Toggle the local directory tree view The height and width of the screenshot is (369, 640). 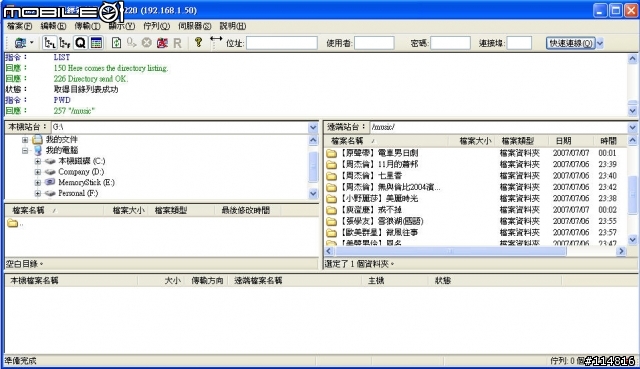(50, 43)
